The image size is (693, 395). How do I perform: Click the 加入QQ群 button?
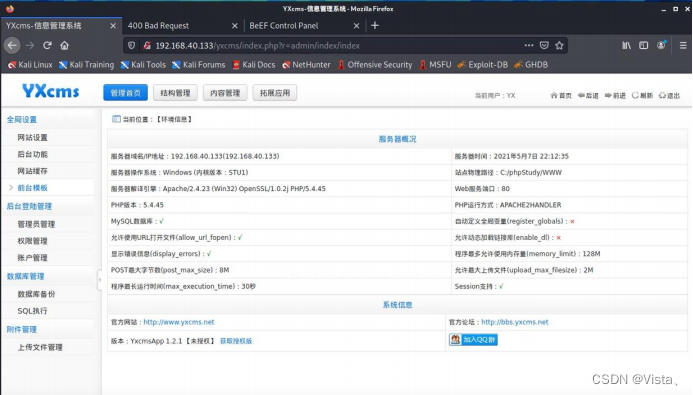tap(473, 339)
